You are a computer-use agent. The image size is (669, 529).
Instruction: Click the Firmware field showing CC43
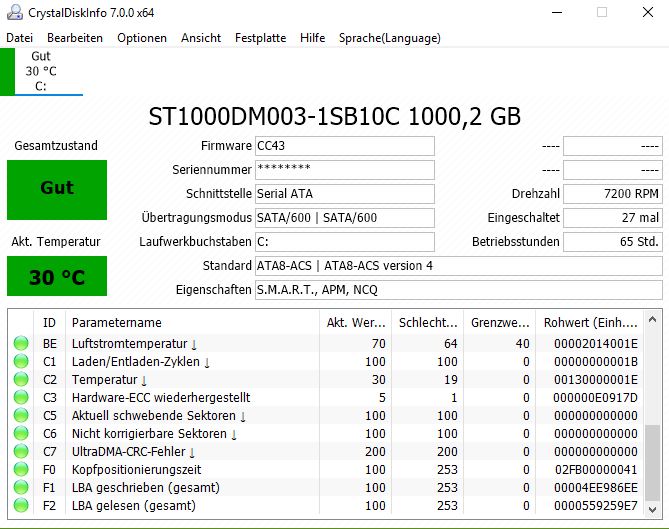pyautogui.click(x=345, y=146)
